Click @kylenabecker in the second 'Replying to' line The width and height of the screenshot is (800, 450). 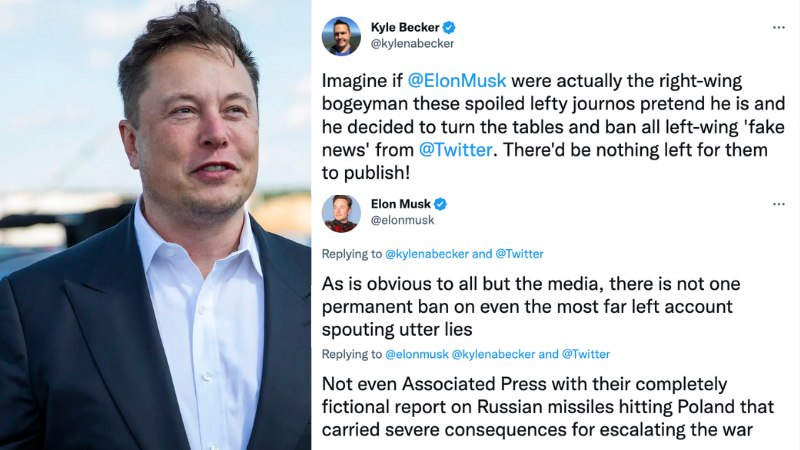click(x=491, y=354)
